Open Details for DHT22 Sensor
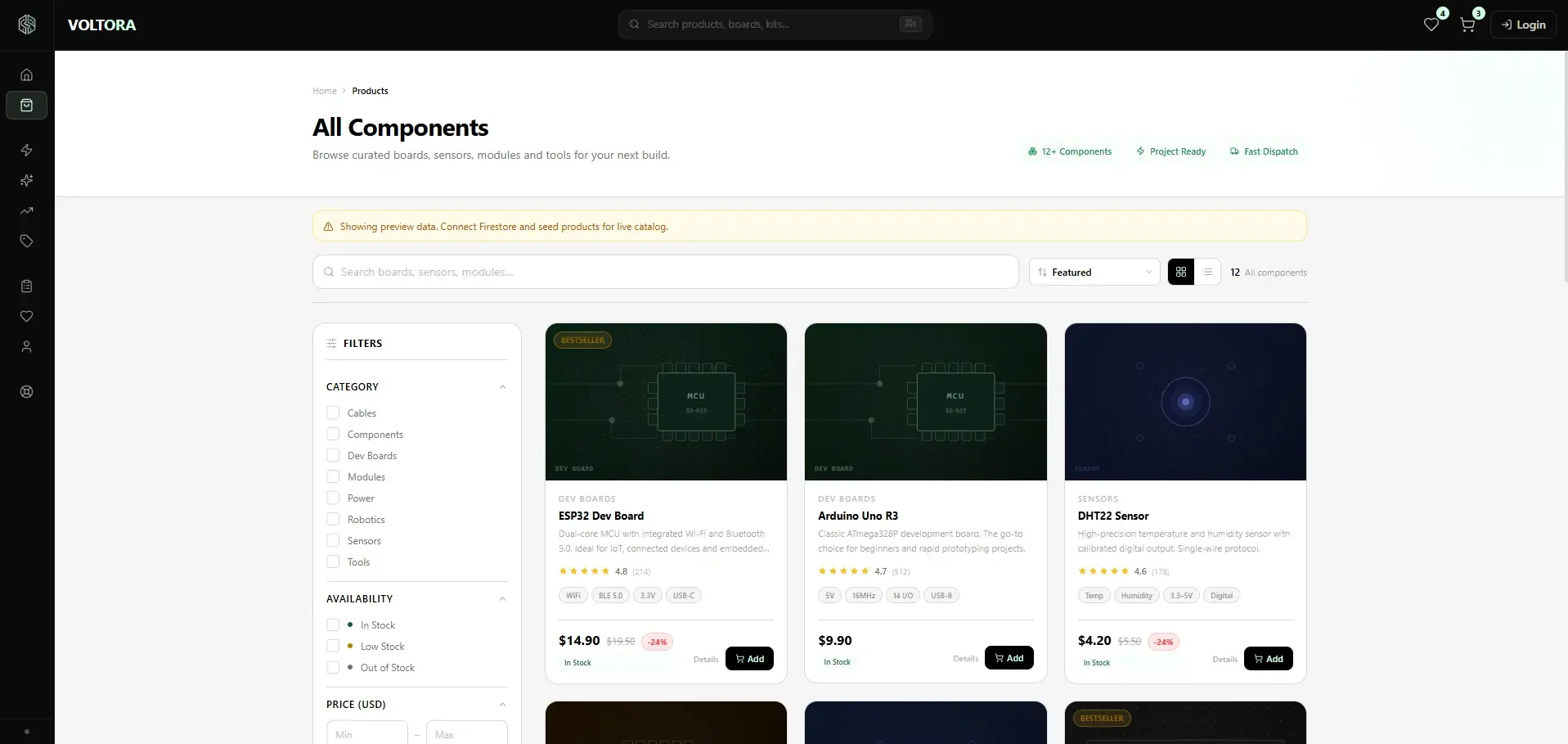Image resolution: width=1568 pixels, height=744 pixels. point(1224,659)
